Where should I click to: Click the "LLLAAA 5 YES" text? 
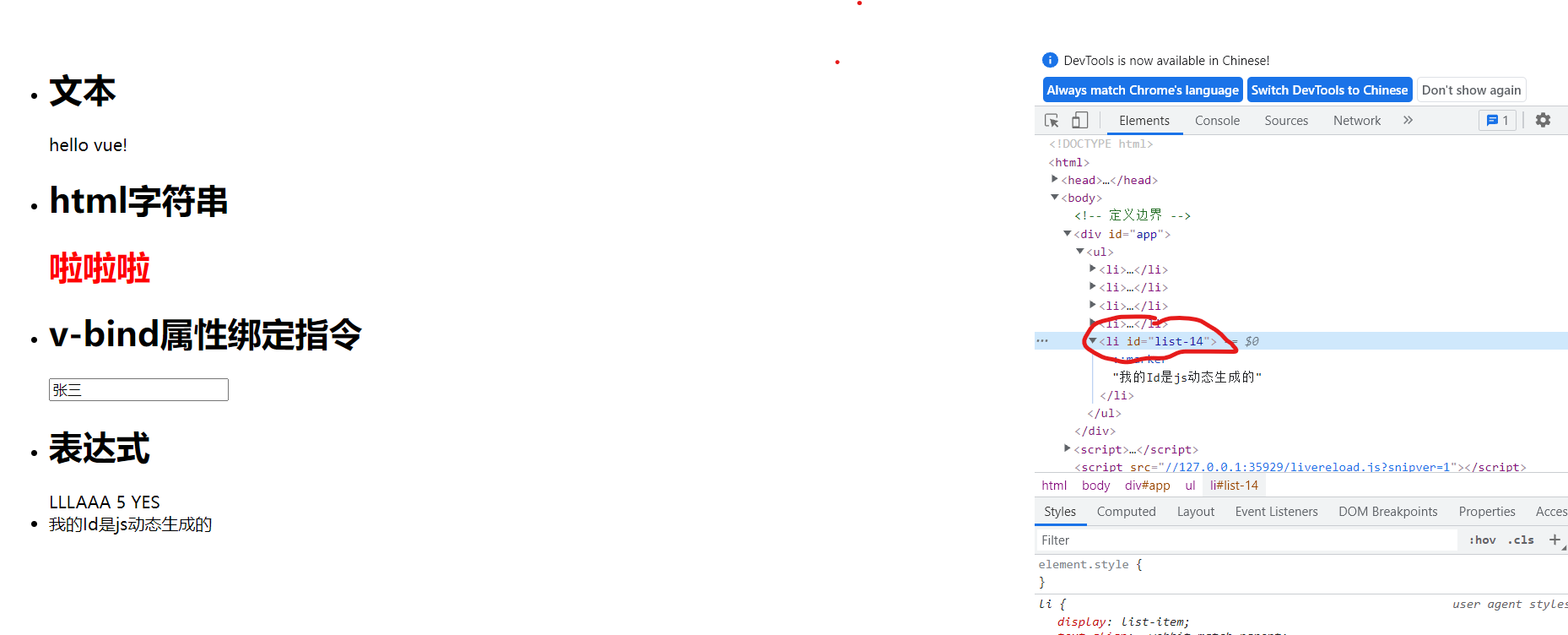coord(105,502)
